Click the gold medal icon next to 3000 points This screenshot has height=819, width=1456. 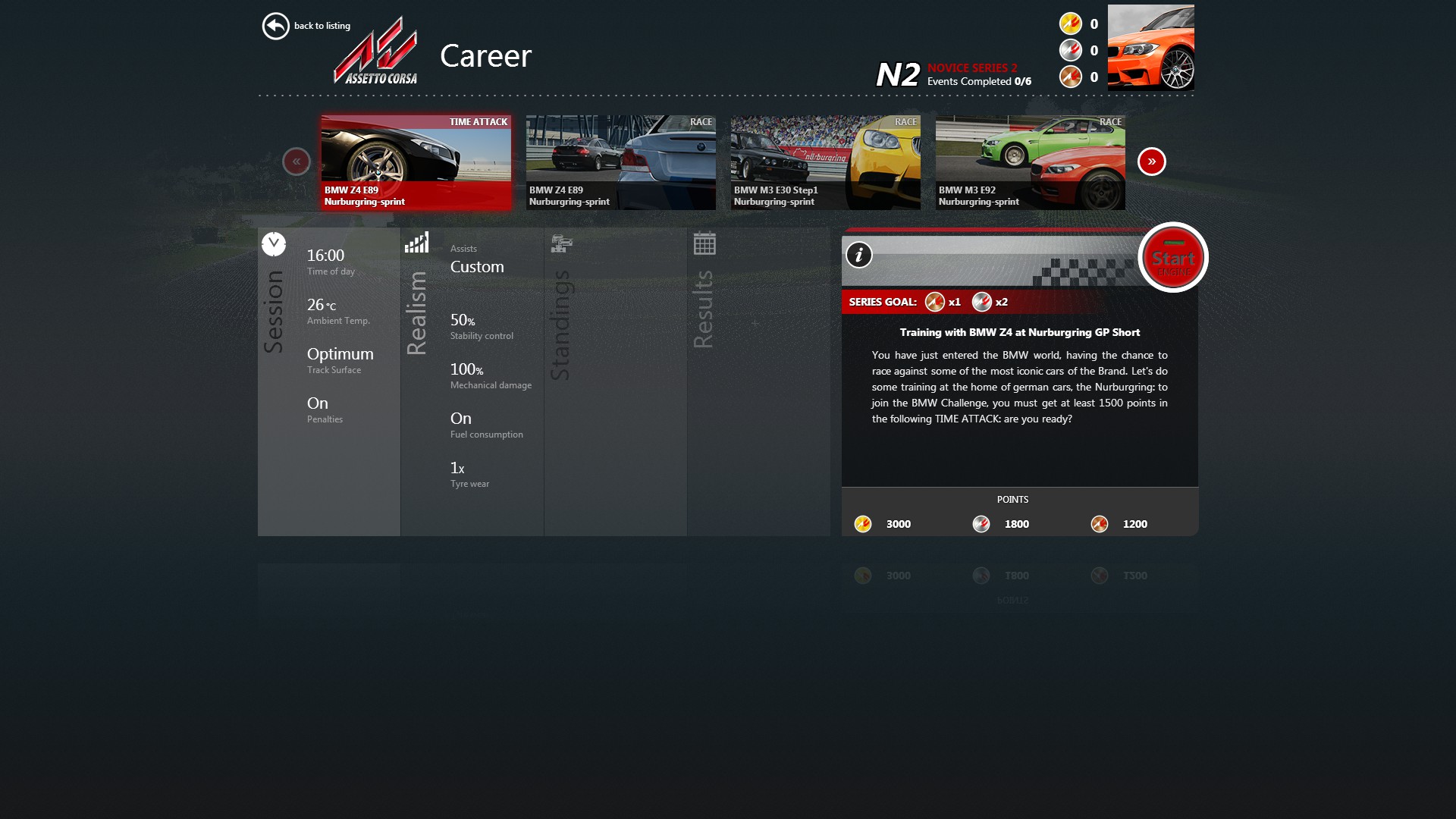click(x=862, y=524)
